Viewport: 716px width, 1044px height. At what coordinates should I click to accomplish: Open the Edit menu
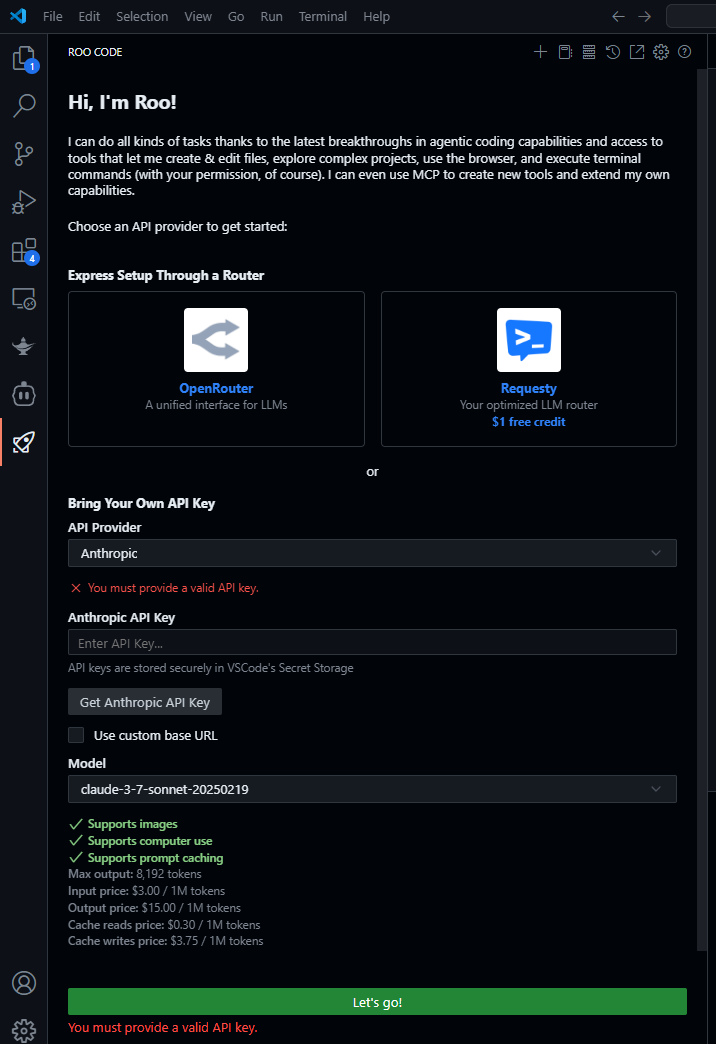click(89, 17)
